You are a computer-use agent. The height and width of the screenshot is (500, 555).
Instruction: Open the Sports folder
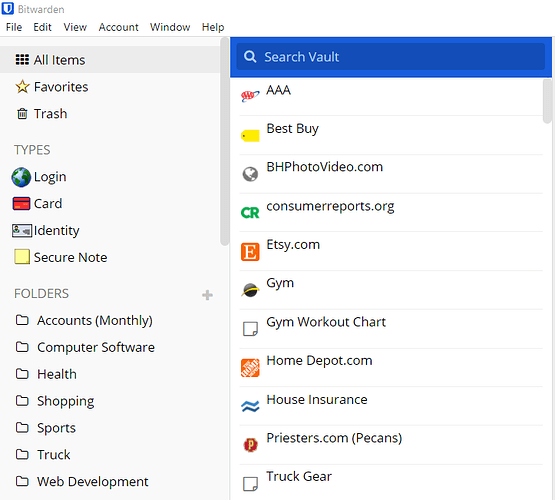(57, 428)
